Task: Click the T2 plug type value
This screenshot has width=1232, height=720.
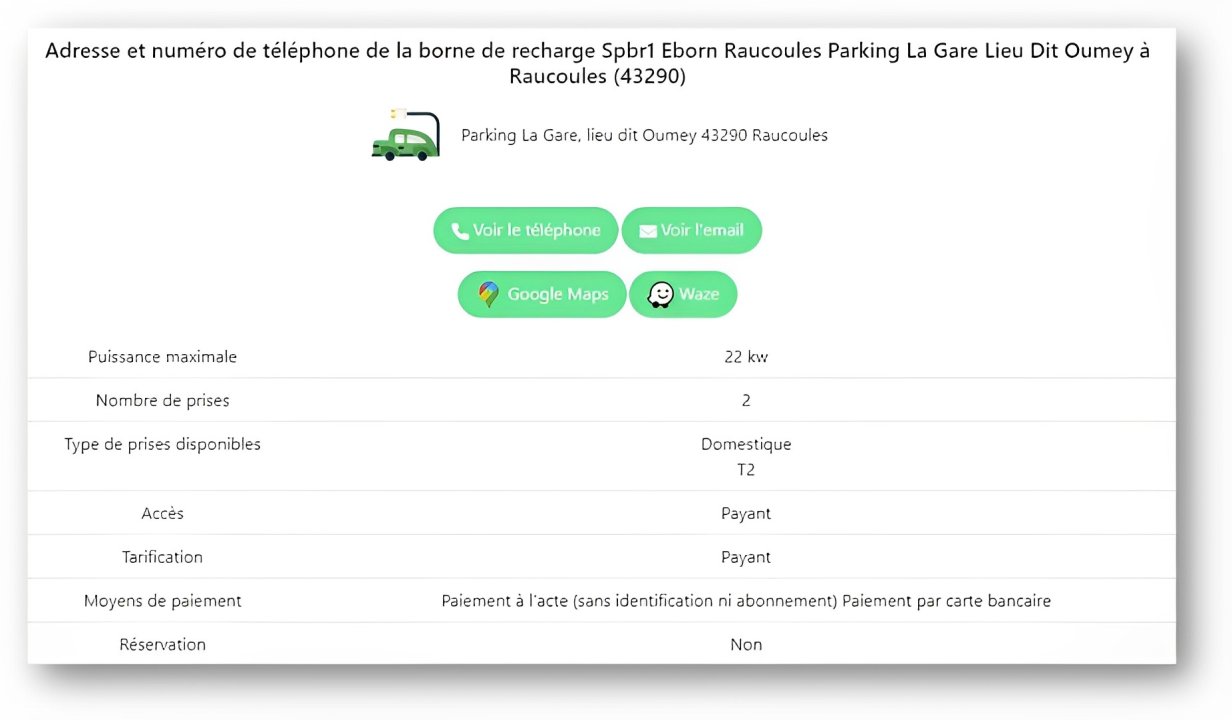Action: point(746,470)
